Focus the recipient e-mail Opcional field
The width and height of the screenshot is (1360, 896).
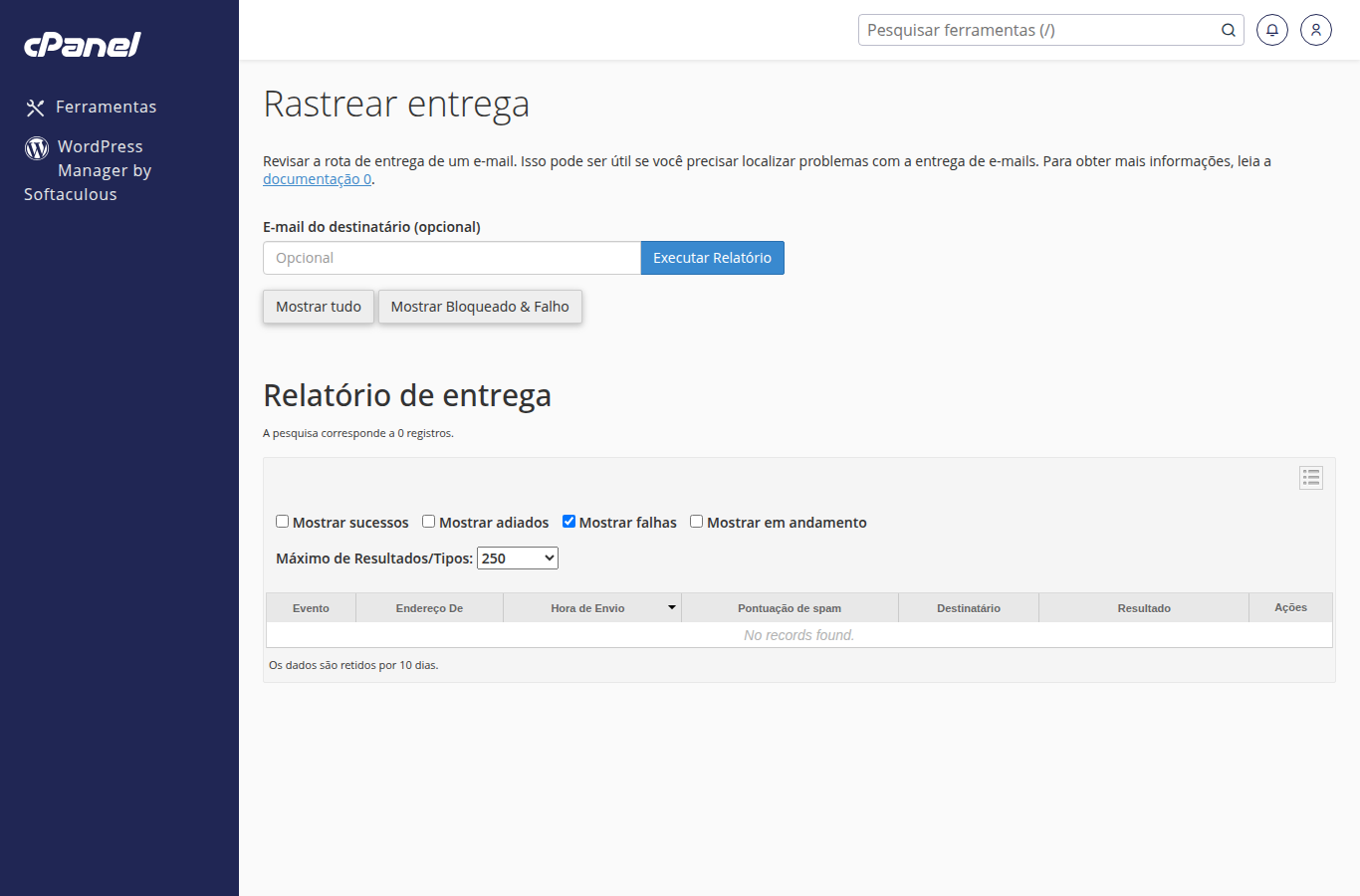(452, 258)
